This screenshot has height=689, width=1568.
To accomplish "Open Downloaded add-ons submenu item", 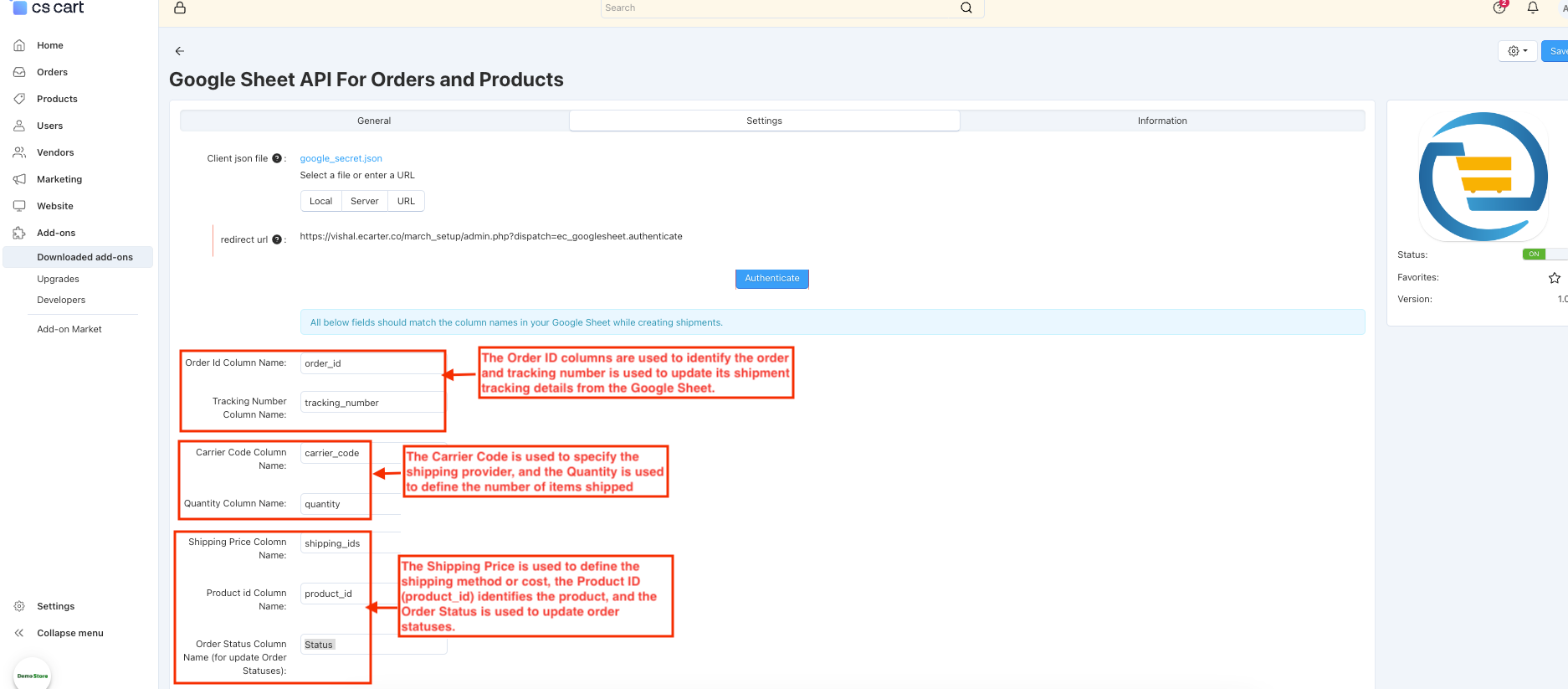I will 78,257.
